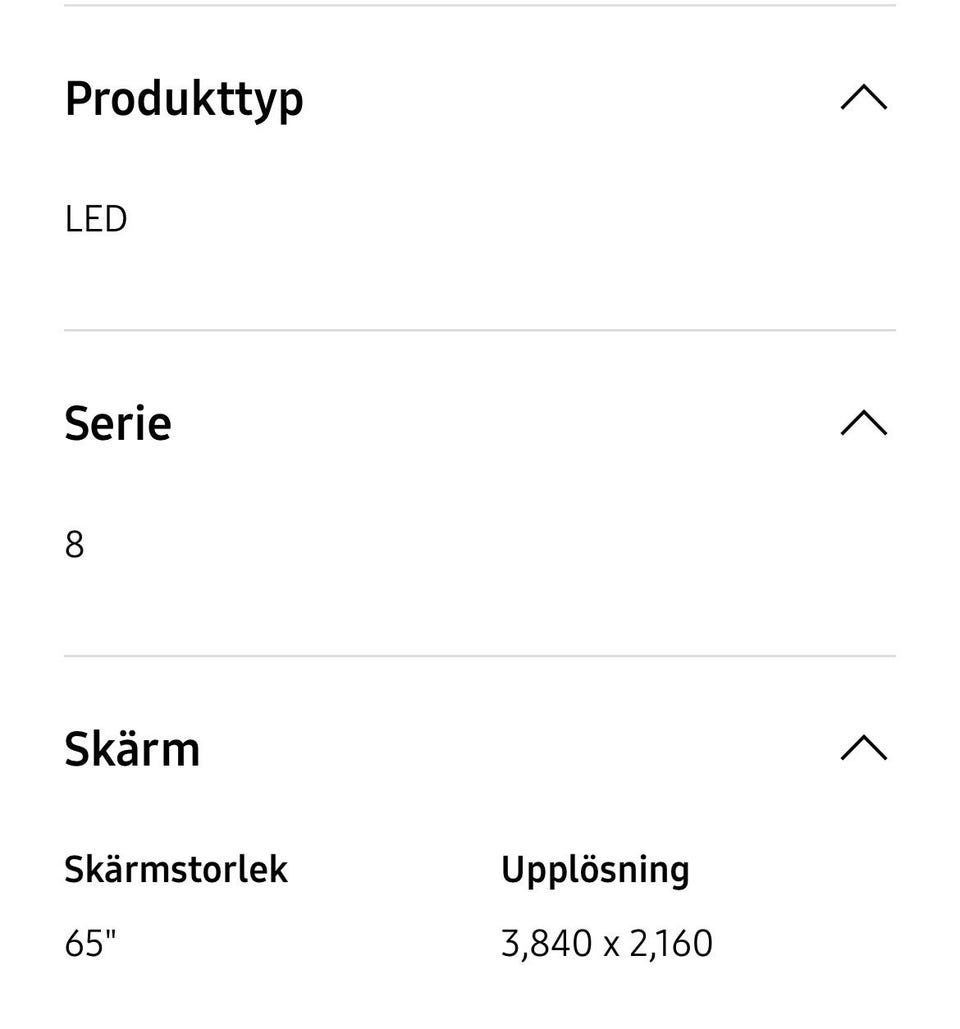The image size is (960, 1029).
Task: Select the LED product type value
Action: point(96,219)
